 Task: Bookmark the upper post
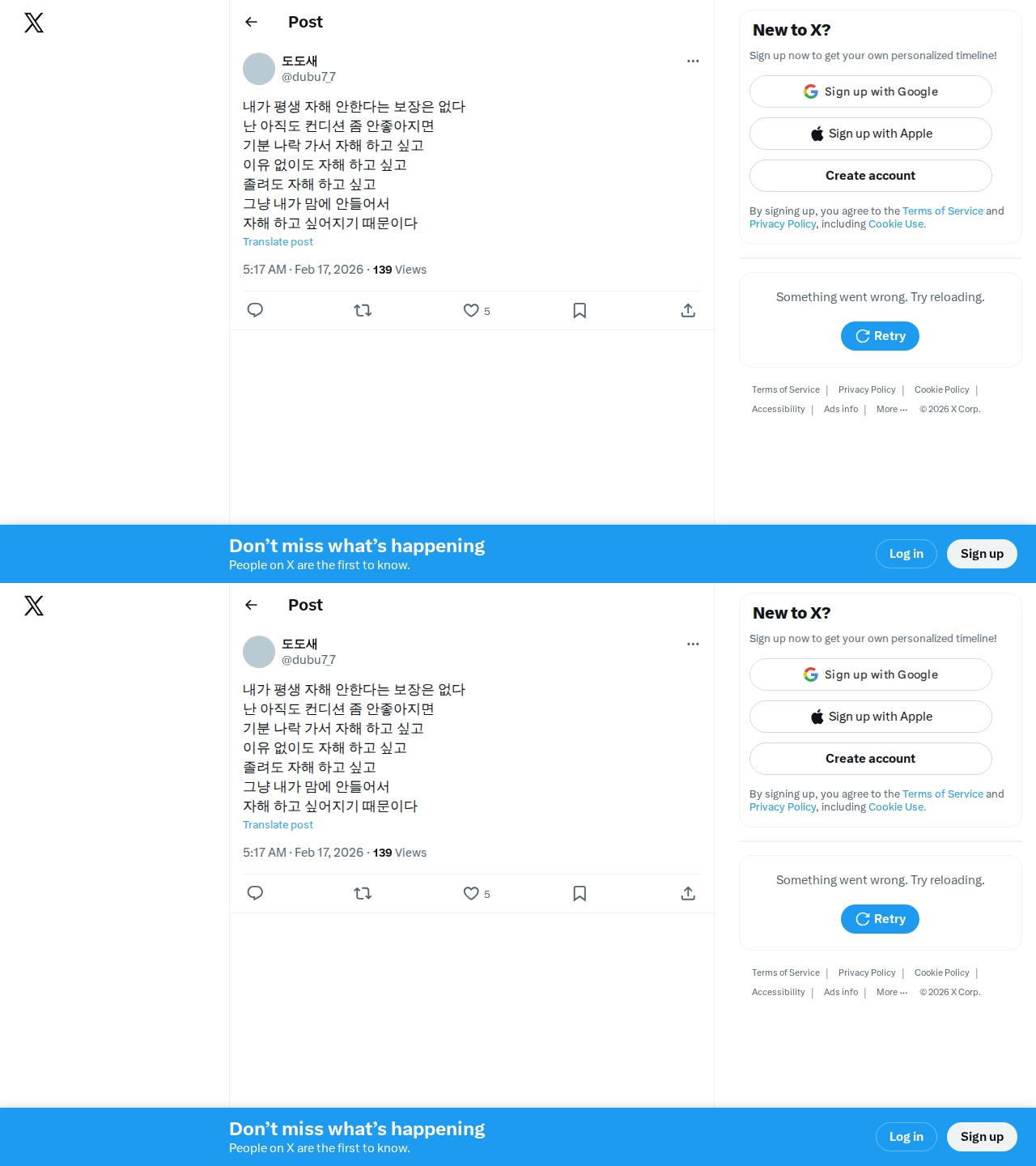580,310
